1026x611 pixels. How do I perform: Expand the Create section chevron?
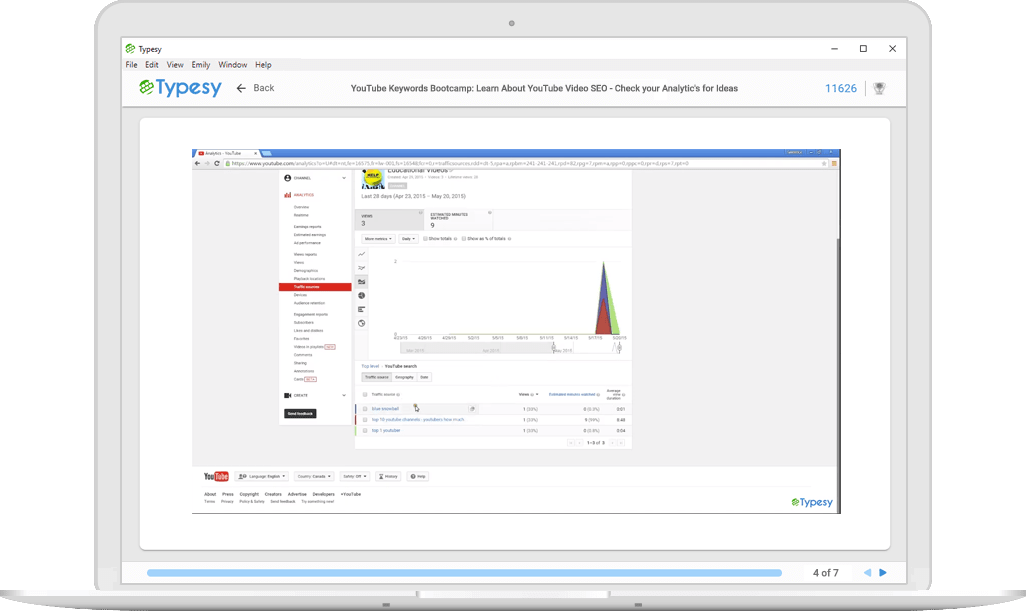(344, 395)
